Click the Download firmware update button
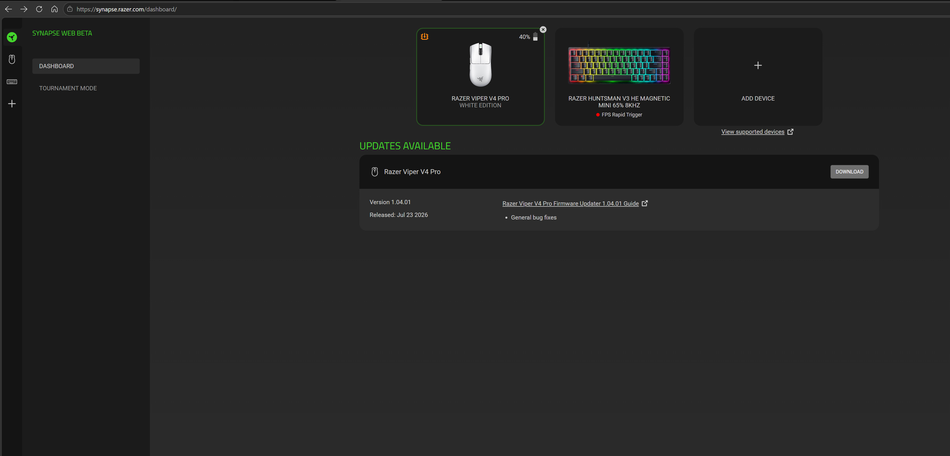 point(849,172)
